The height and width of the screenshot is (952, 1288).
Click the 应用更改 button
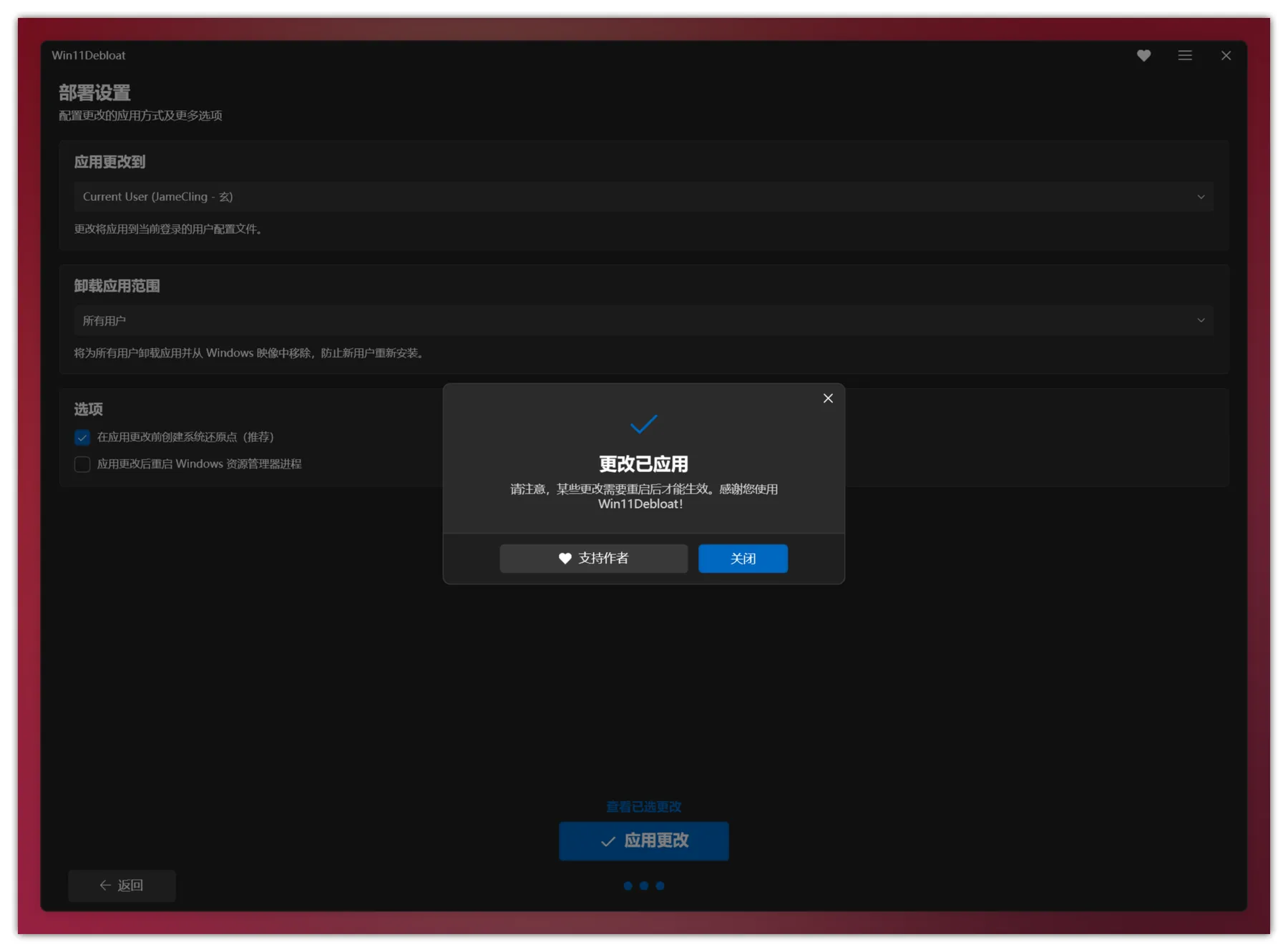coord(643,841)
